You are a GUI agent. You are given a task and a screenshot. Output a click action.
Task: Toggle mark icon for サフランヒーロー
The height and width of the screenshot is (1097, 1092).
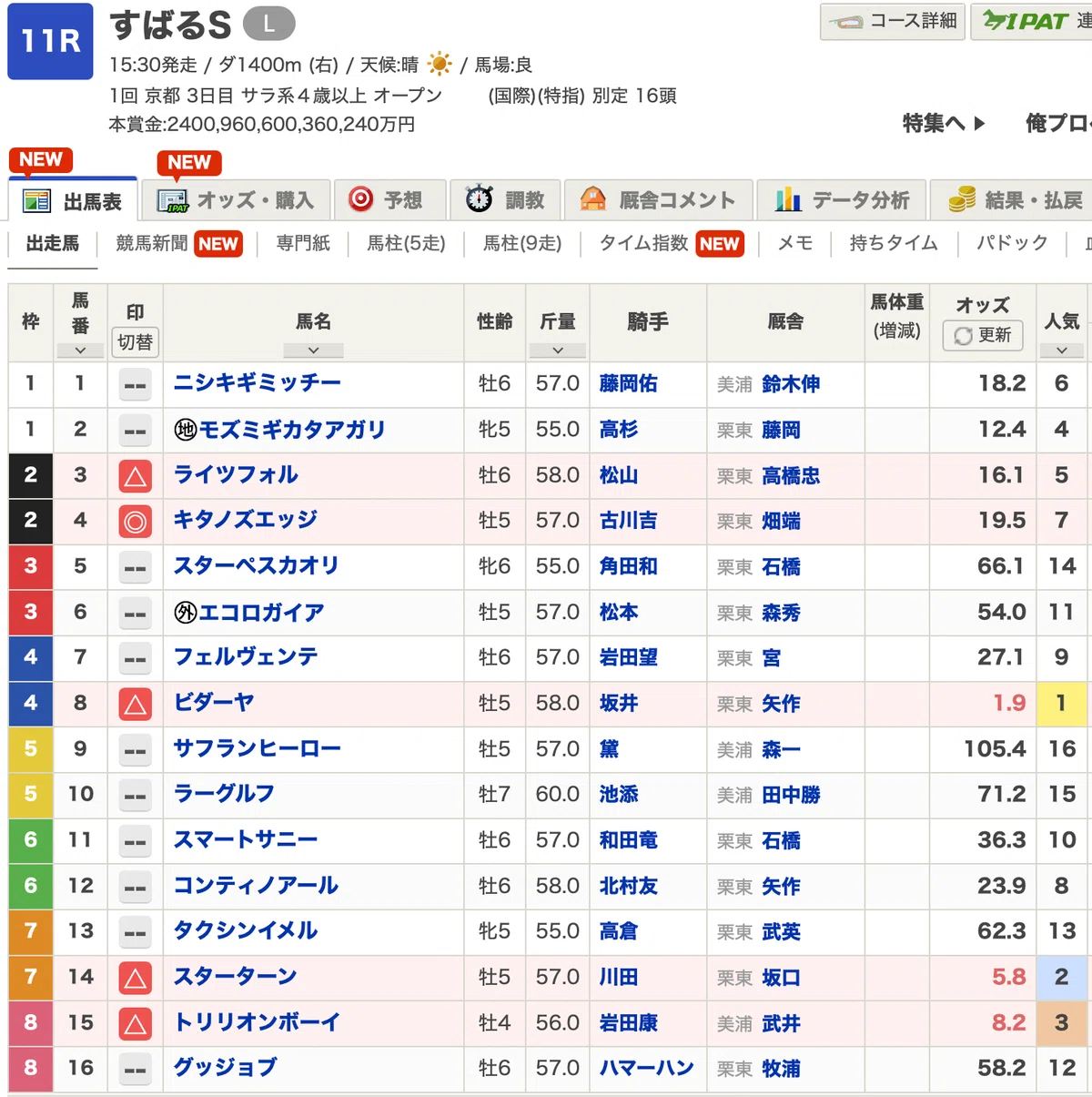coord(135,750)
